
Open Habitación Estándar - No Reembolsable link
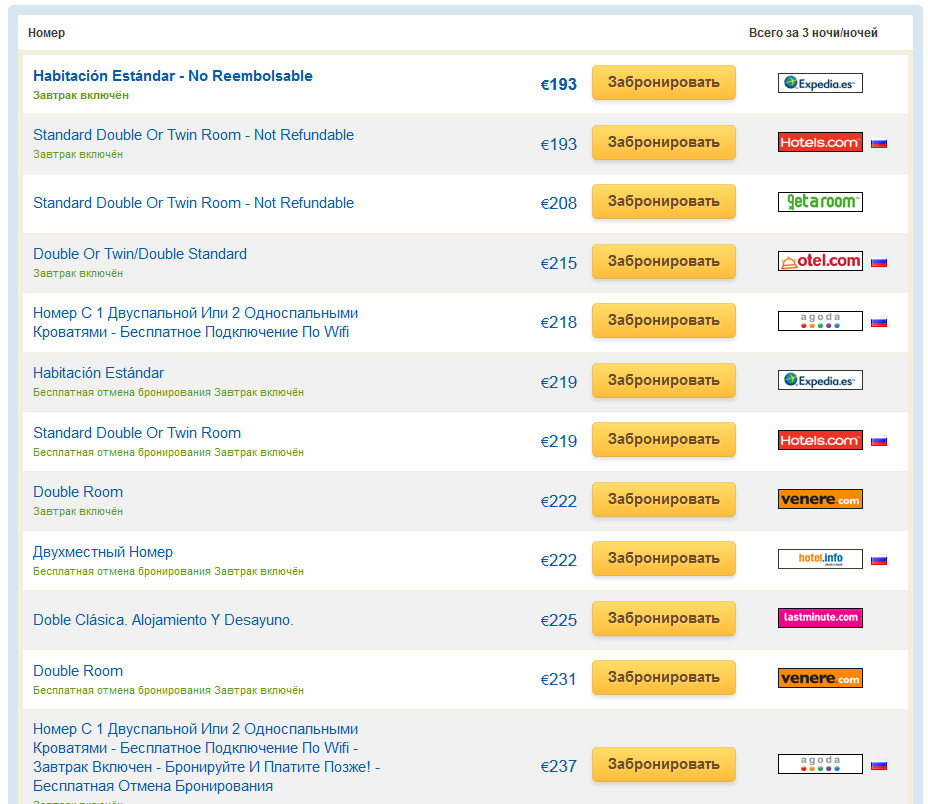(172, 76)
